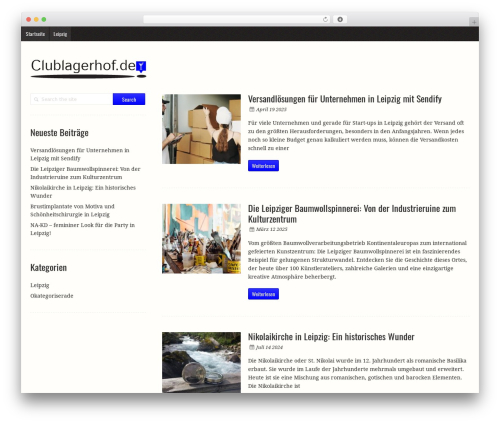The height and width of the screenshot is (423, 500).
Task: Open a new tab with plus button
Action: (x=474, y=22)
